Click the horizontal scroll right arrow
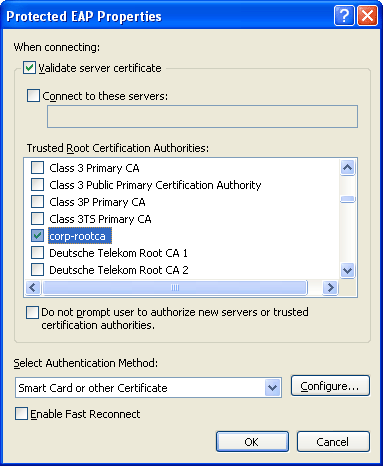 [330, 287]
